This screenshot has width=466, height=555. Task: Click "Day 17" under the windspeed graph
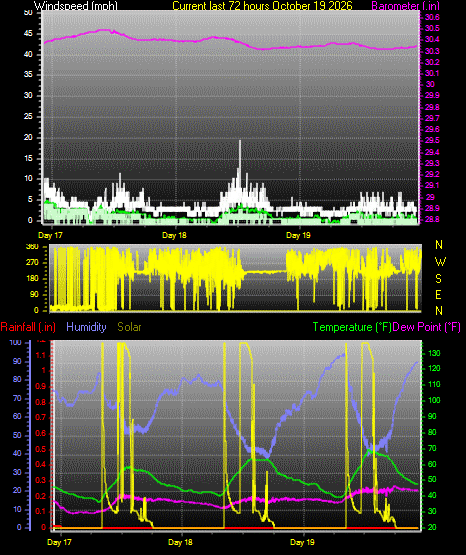pyautogui.click(x=50, y=235)
